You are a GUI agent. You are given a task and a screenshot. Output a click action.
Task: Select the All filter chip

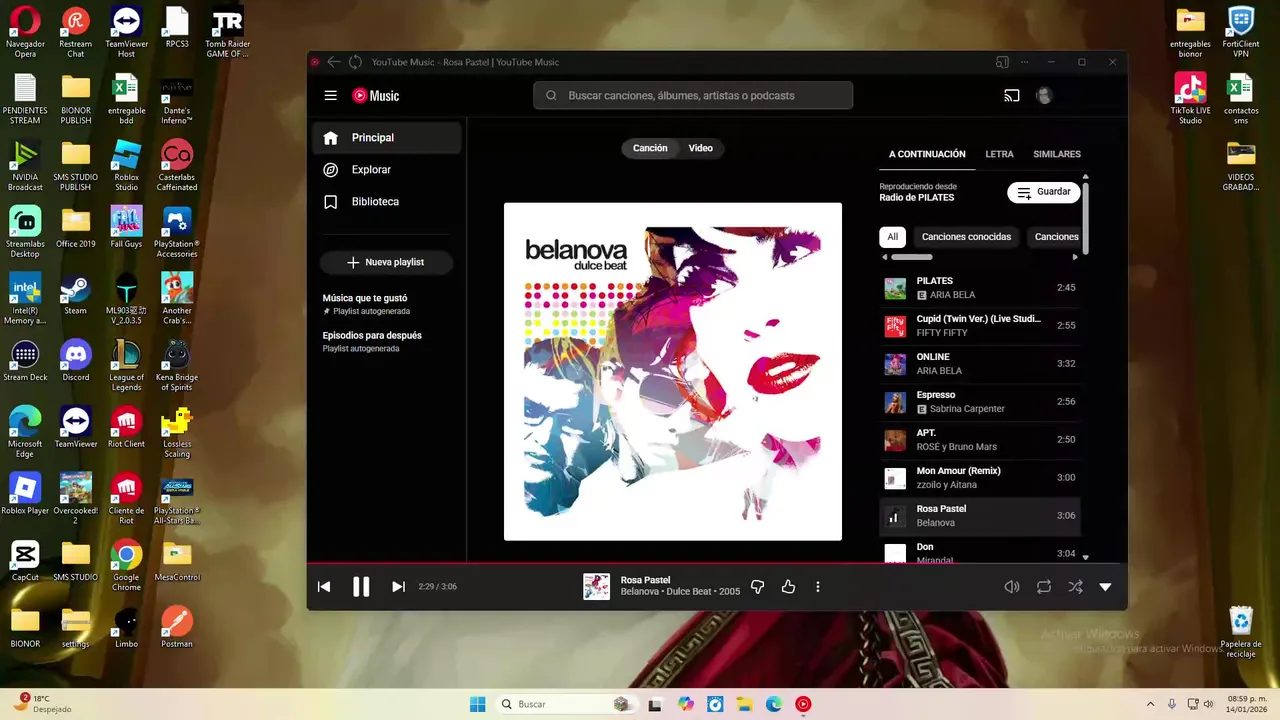pos(892,237)
